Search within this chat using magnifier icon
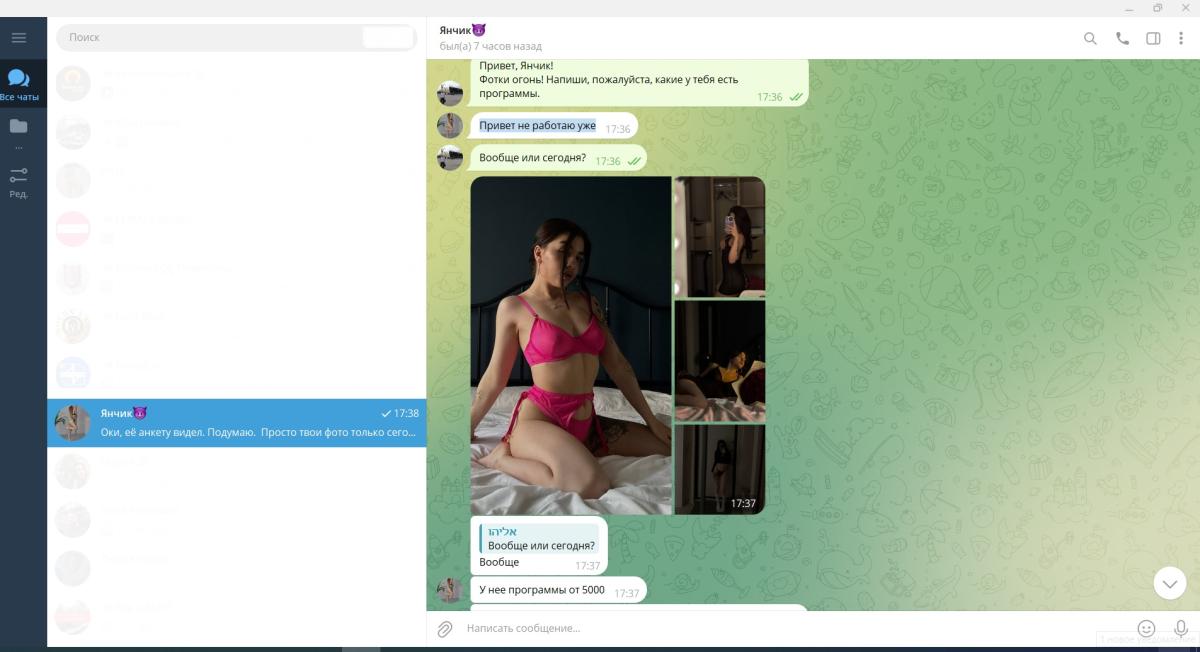The image size is (1200, 652). [1090, 39]
